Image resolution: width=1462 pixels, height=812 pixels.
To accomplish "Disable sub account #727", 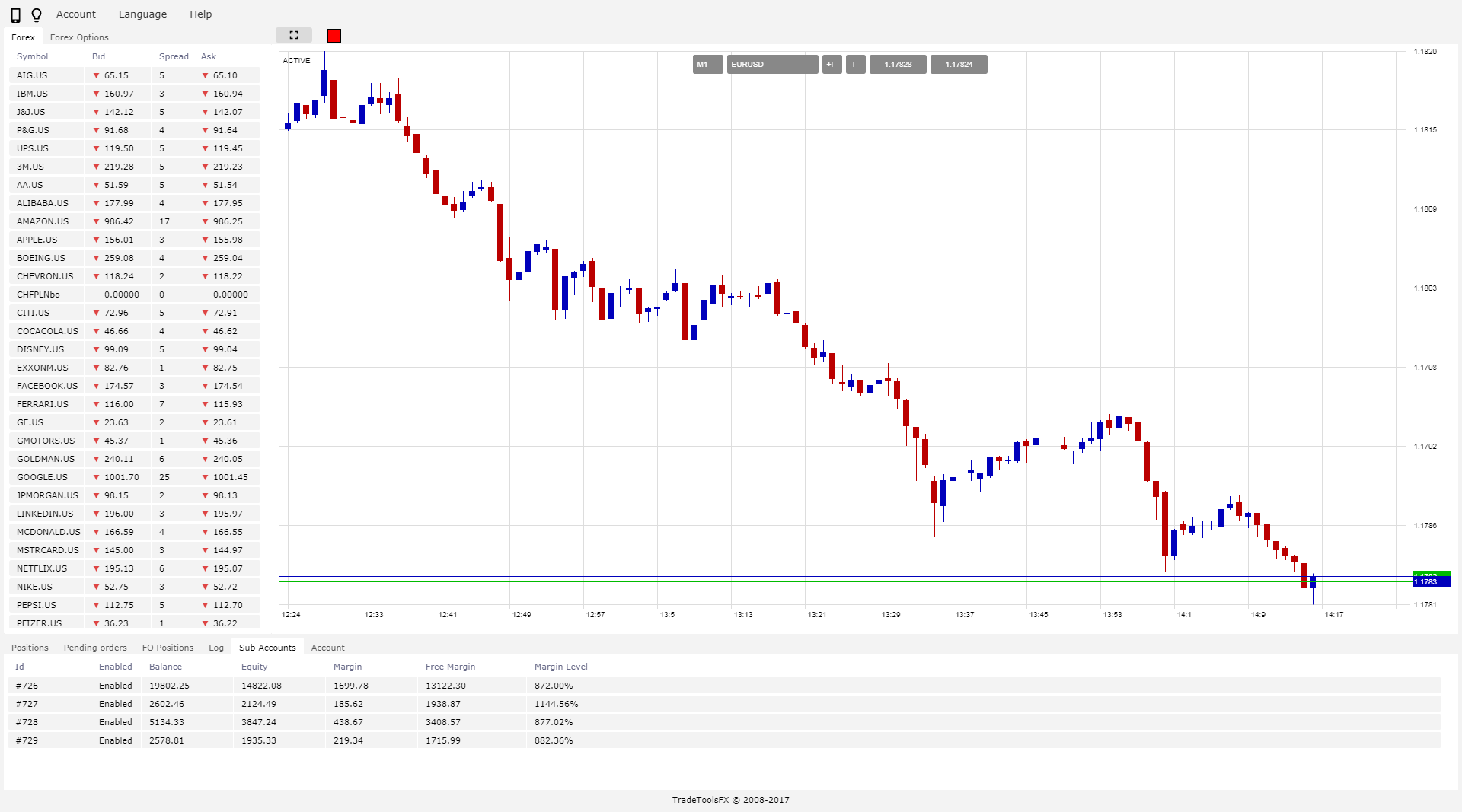I will tap(115, 704).
